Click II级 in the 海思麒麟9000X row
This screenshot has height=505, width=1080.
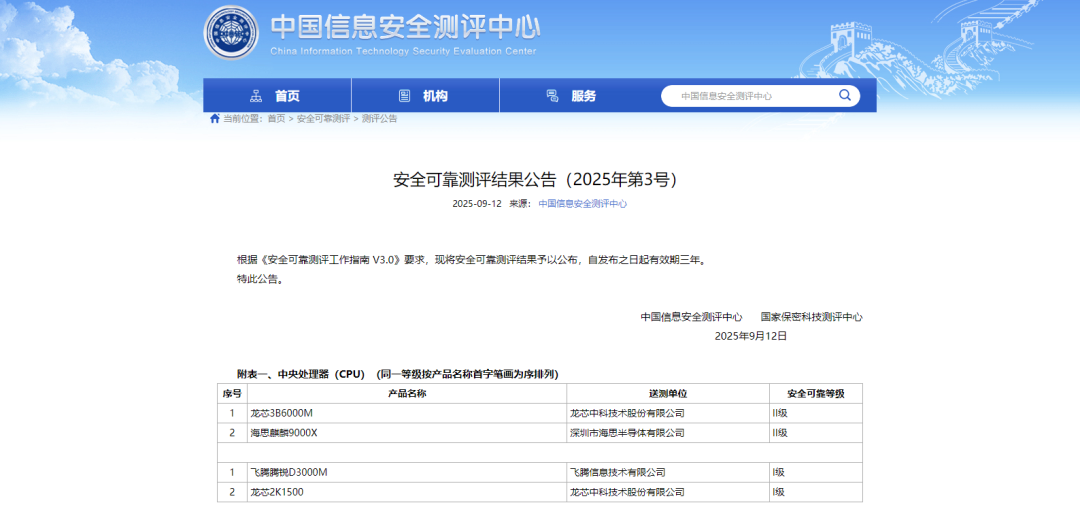pyautogui.click(x=816, y=433)
